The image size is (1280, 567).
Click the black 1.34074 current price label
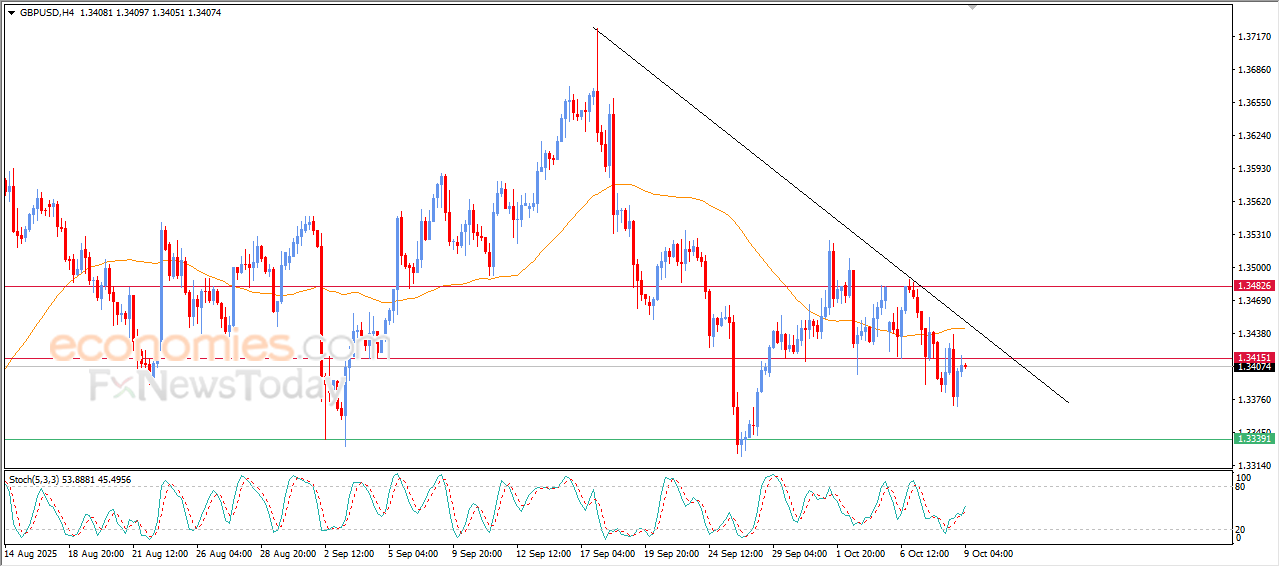(x=1253, y=368)
